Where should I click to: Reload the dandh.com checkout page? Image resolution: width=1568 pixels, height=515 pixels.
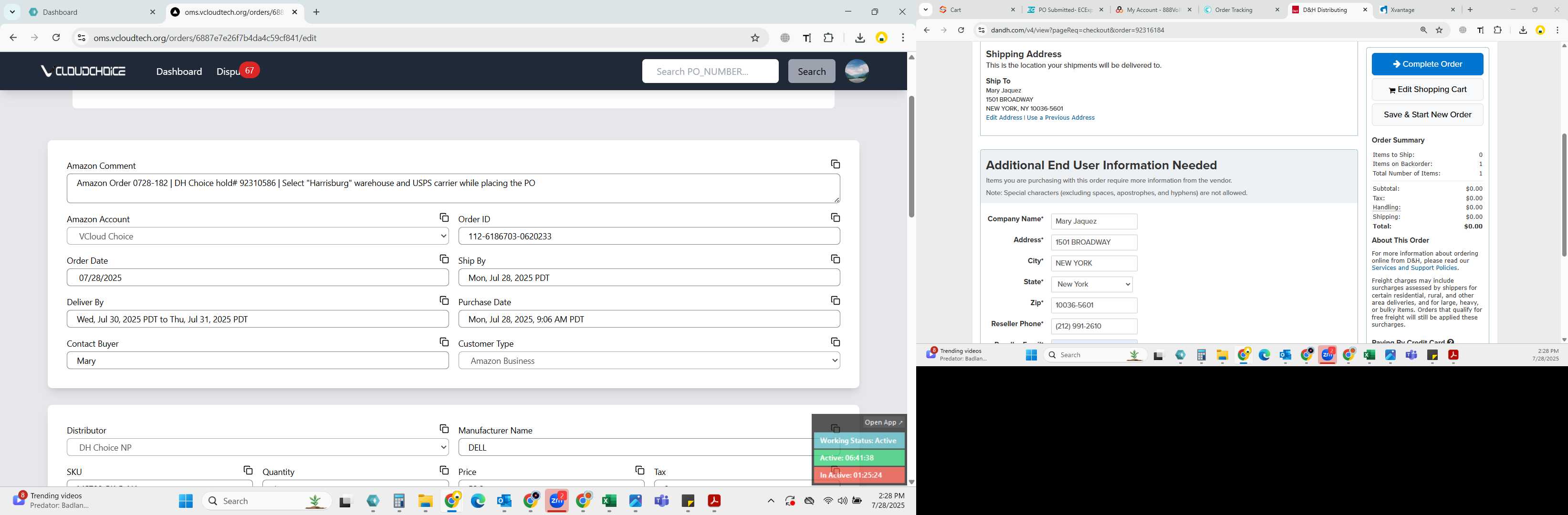[961, 30]
